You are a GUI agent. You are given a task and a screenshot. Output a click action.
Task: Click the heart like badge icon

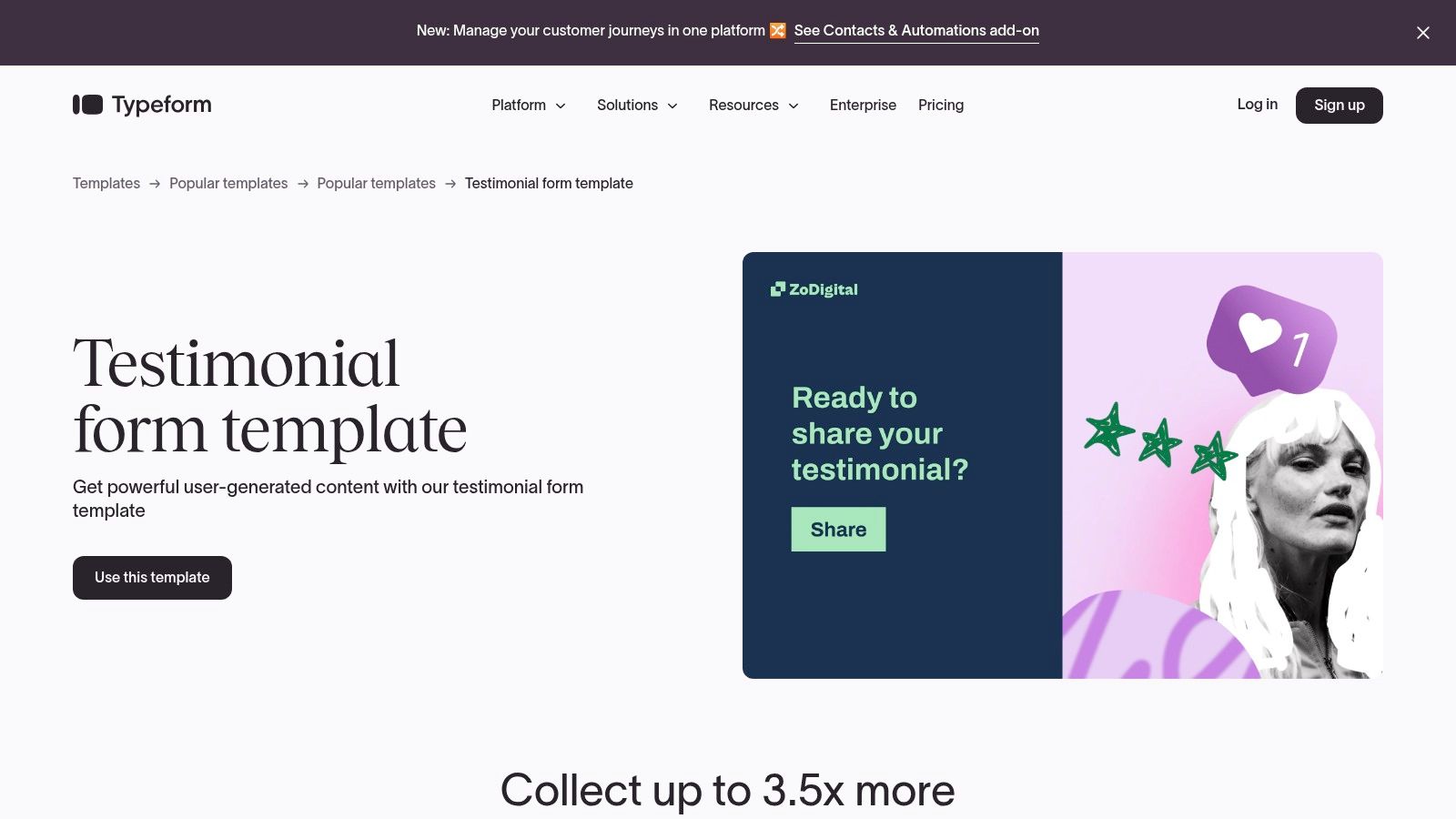tap(1272, 339)
